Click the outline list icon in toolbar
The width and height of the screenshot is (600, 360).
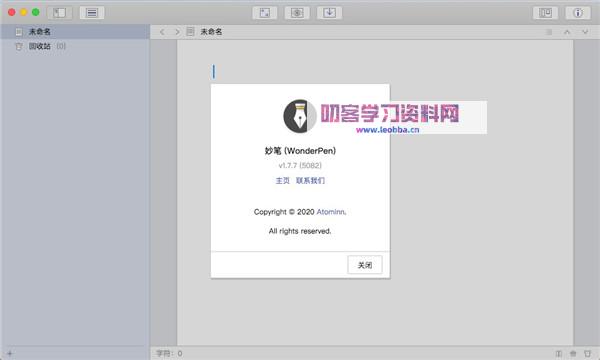tap(92, 13)
